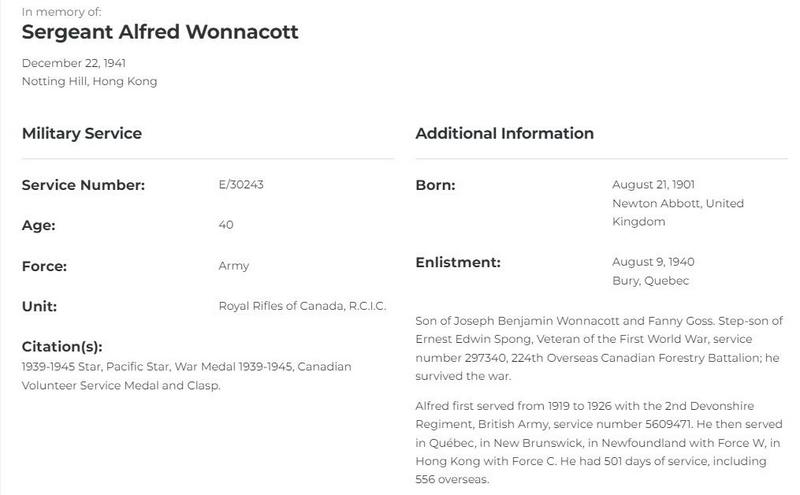Click the Service Number label

[83, 185]
